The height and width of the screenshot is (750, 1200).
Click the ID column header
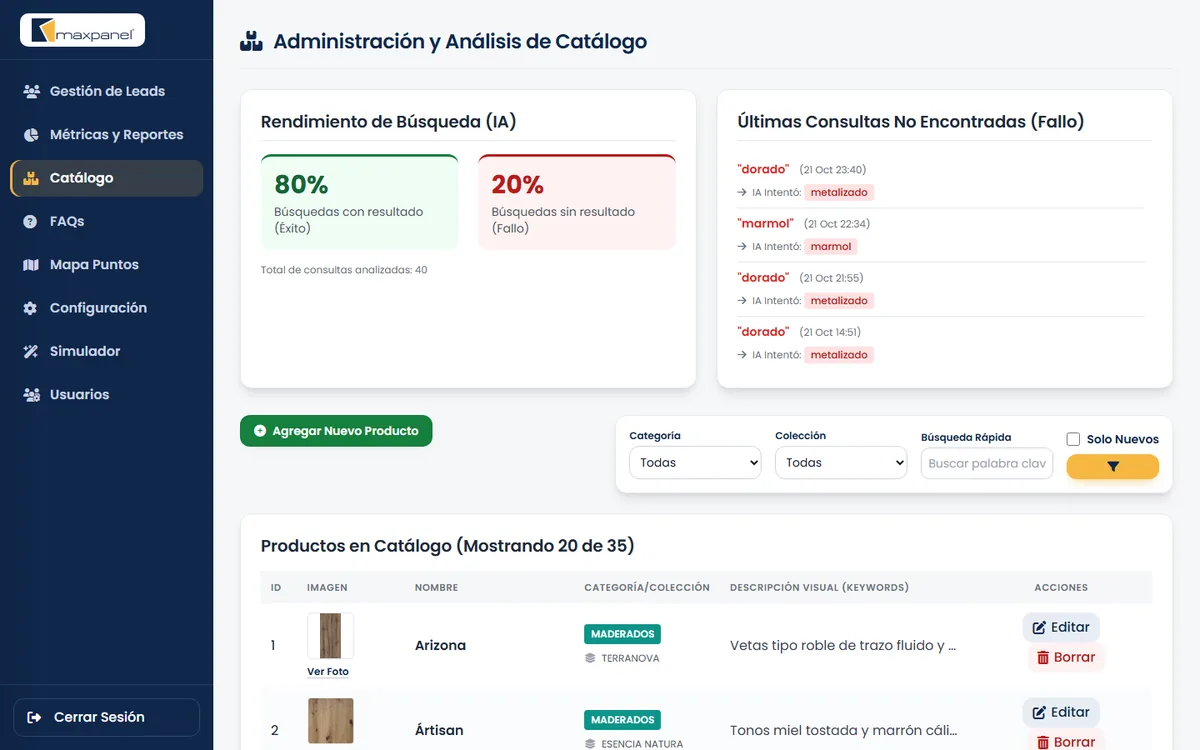276,588
